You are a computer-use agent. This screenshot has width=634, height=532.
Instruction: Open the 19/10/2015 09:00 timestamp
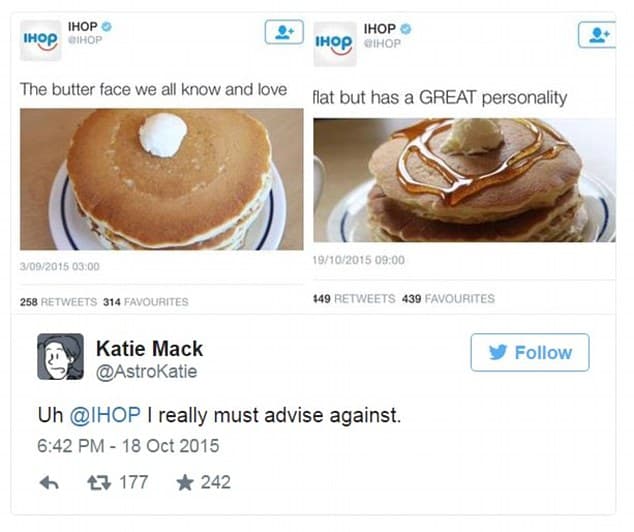point(359,260)
